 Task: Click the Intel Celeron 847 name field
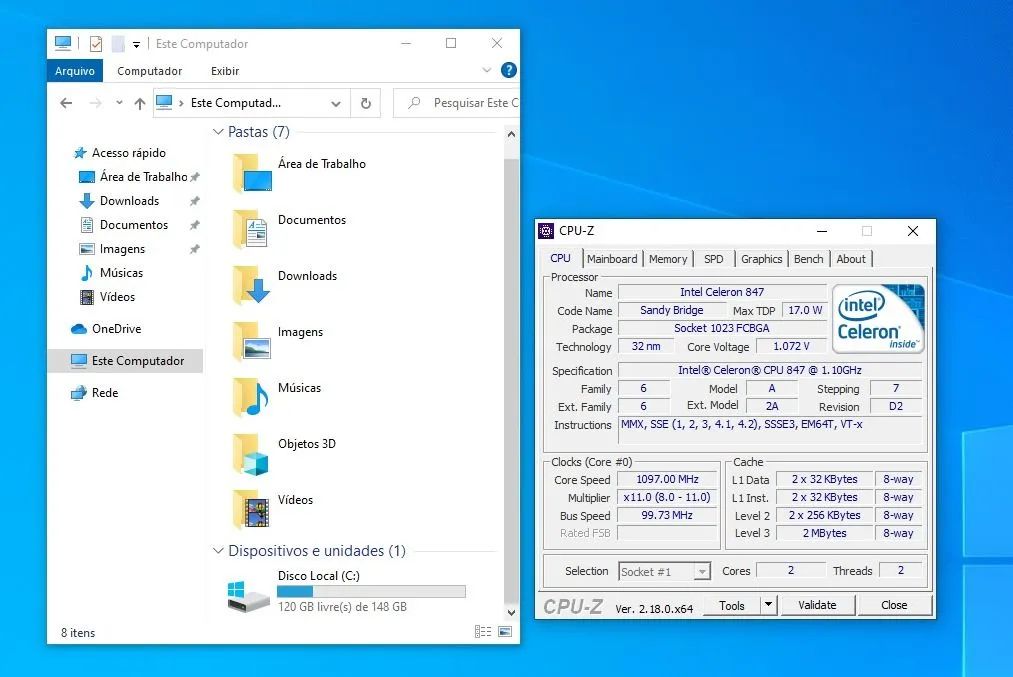point(722,292)
